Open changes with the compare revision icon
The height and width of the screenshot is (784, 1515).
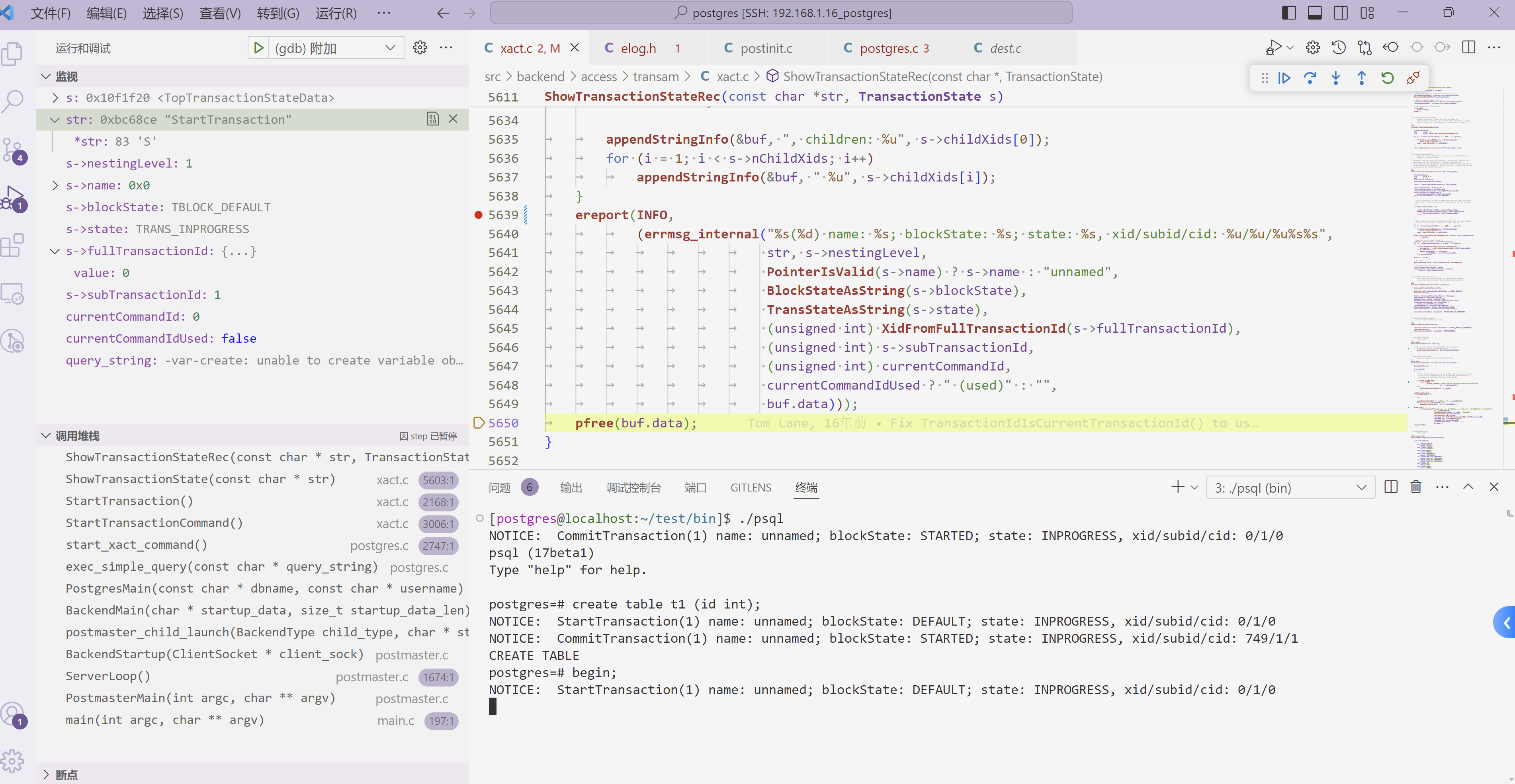(1365, 48)
